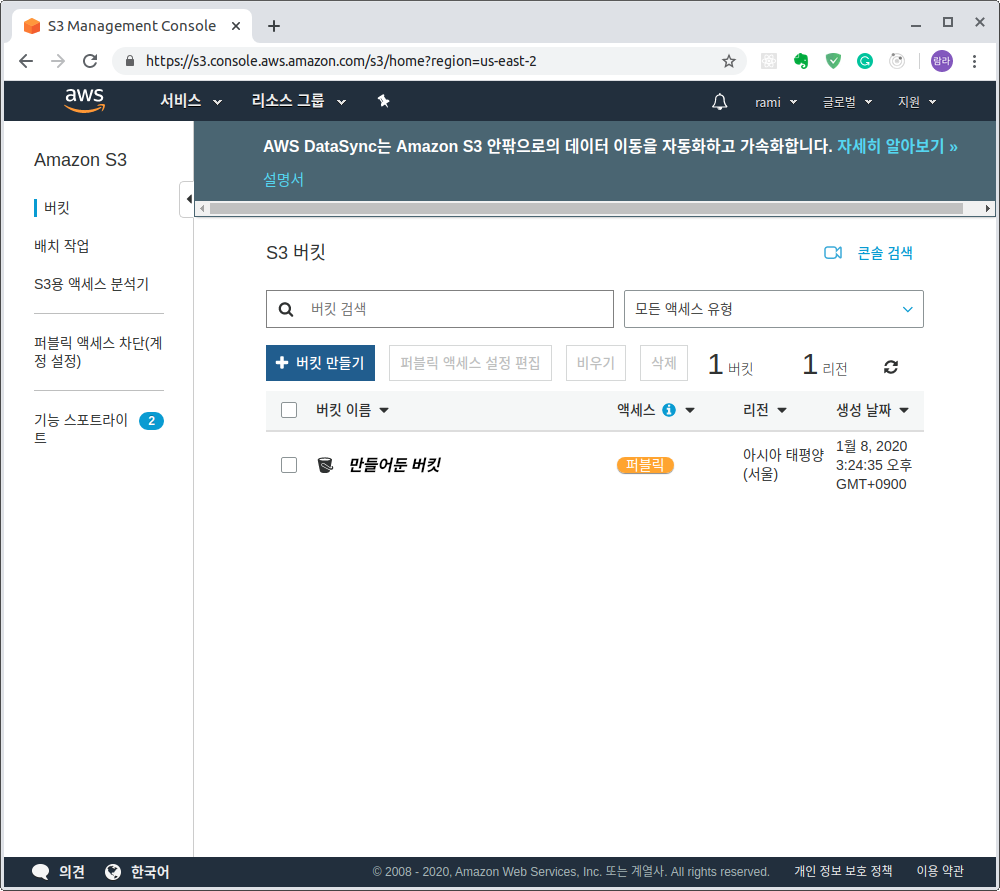Screen dimensions: 1000x891
Task: Click the feedback speech bubble icon
Action: [x=41, y=871]
